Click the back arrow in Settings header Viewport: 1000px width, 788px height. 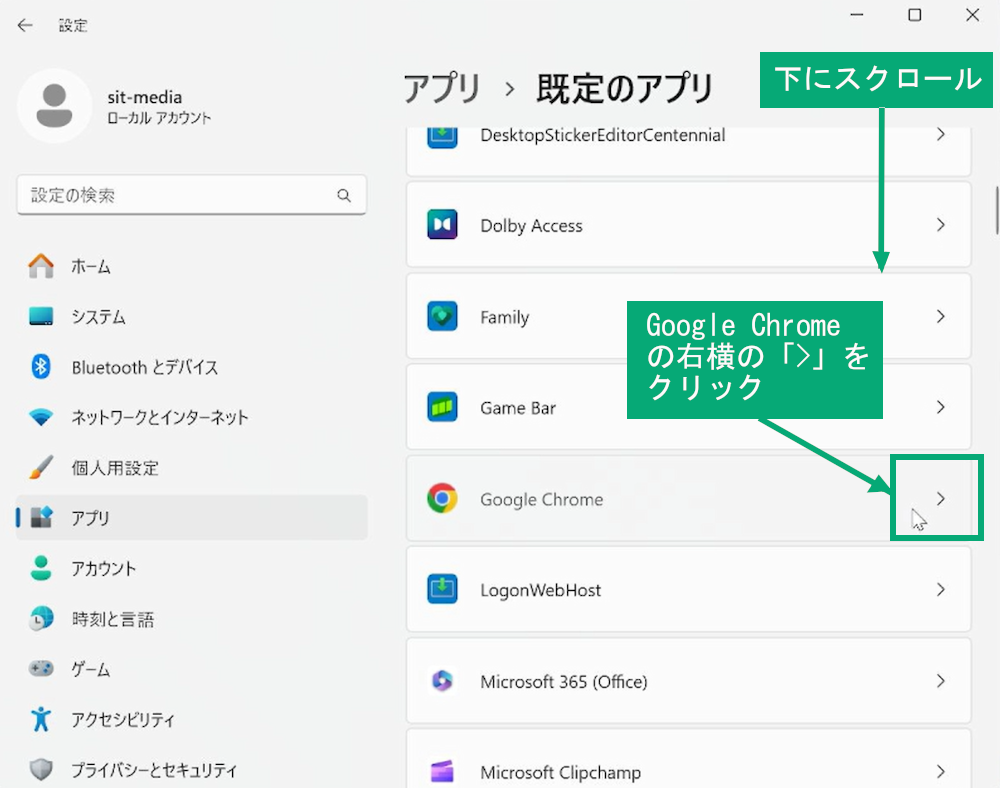click(x=25, y=26)
